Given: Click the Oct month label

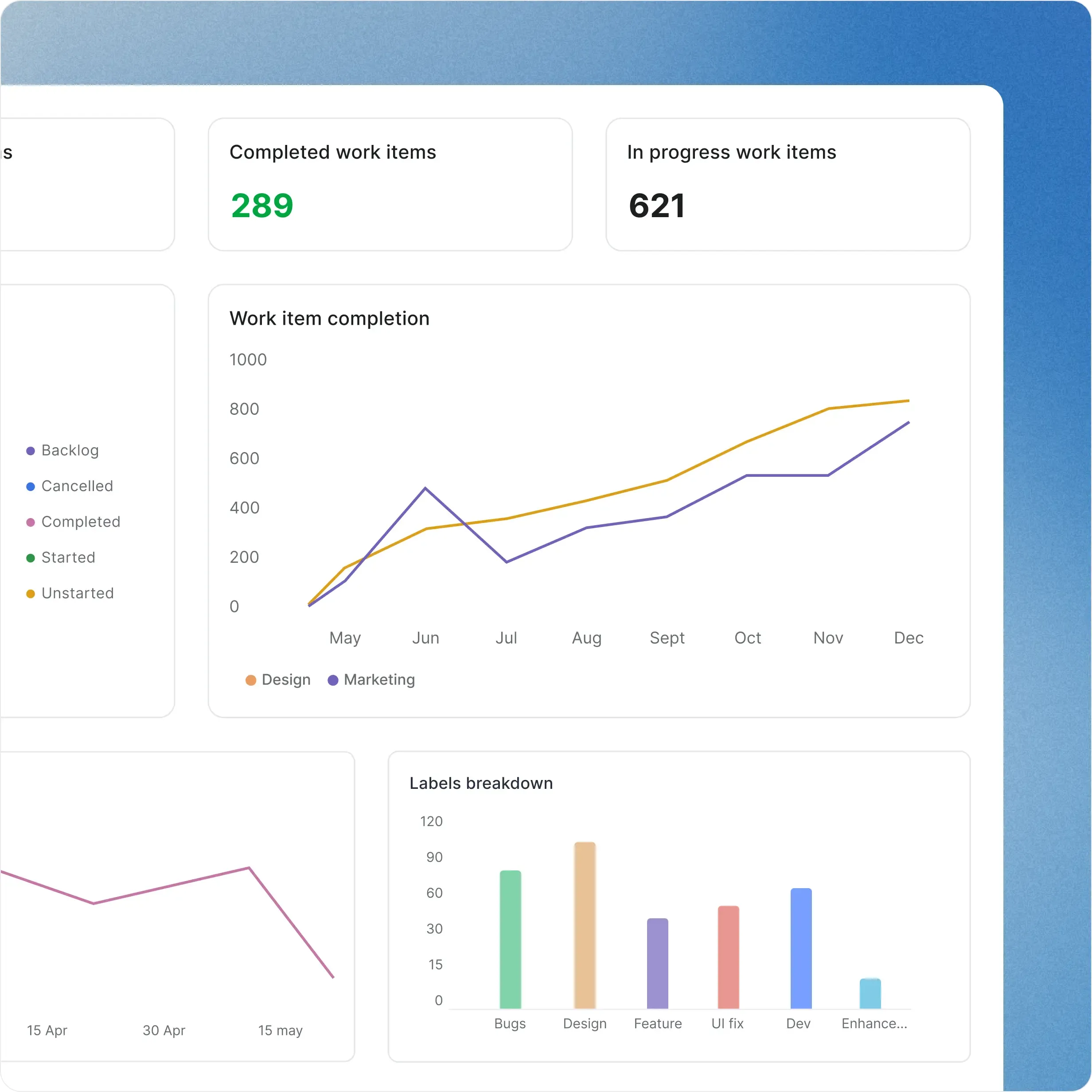Looking at the screenshot, I should [x=747, y=638].
